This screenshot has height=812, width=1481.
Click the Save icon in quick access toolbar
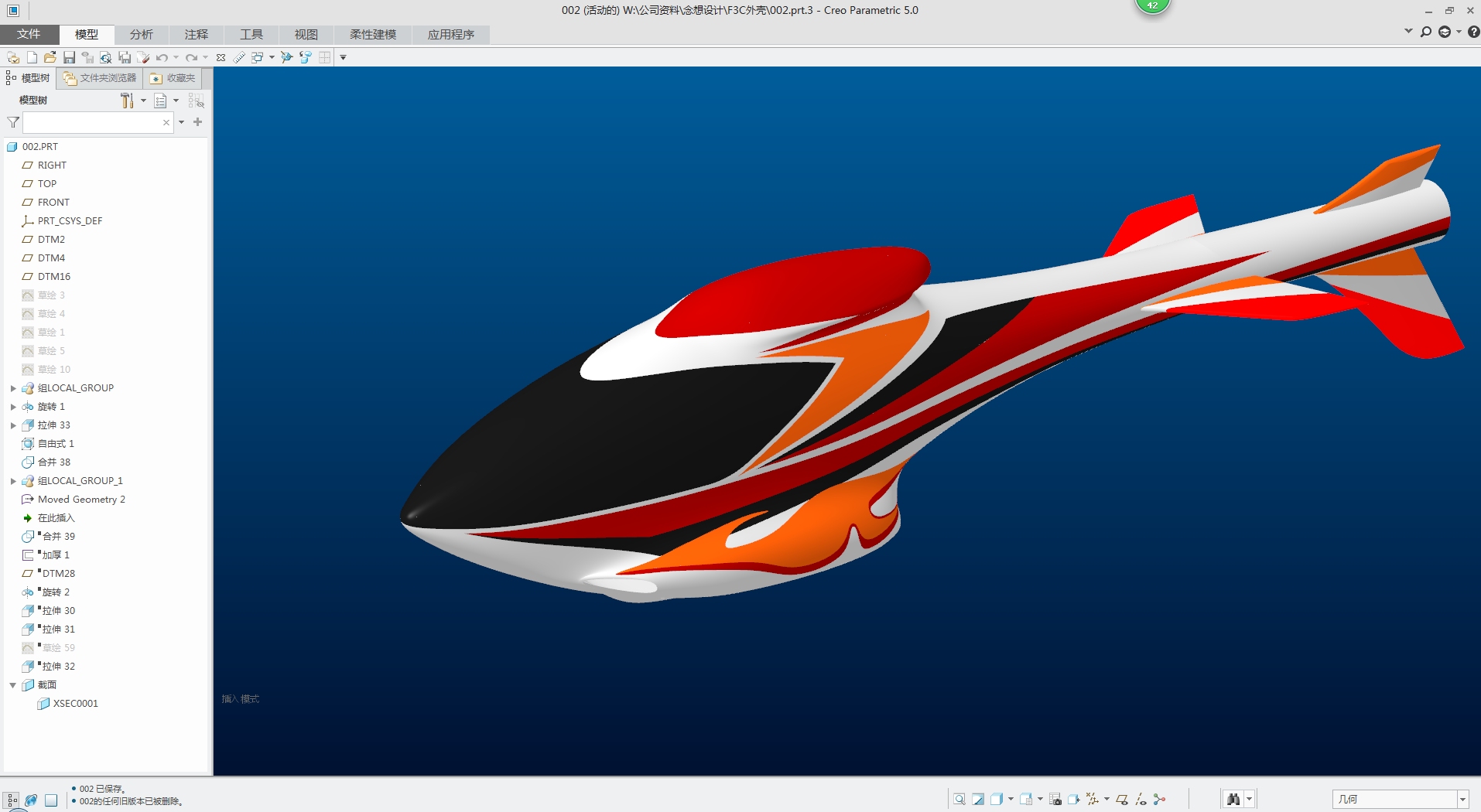pyautogui.click(x=69, y=57)
